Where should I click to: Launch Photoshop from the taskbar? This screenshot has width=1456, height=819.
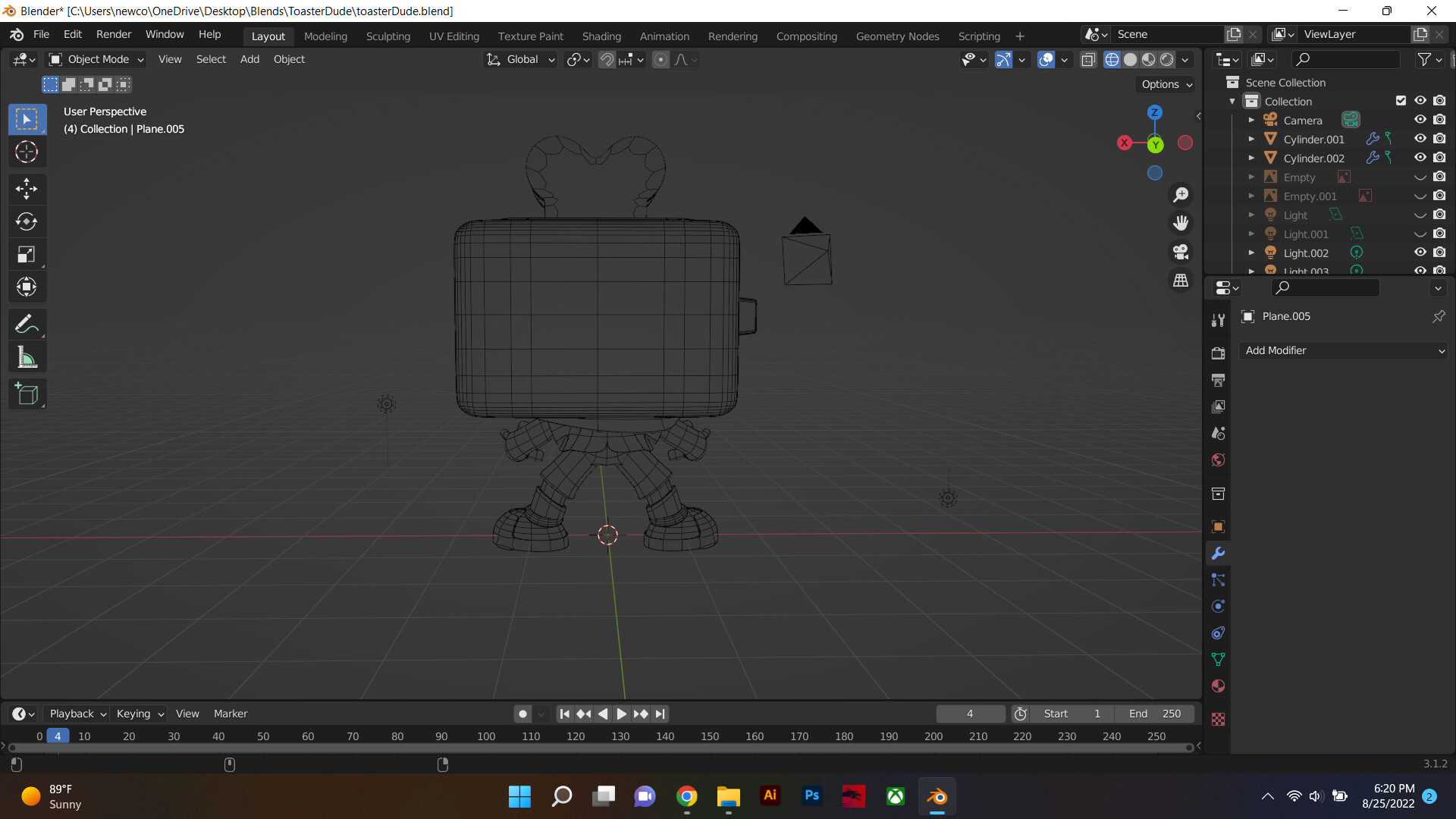811,796
